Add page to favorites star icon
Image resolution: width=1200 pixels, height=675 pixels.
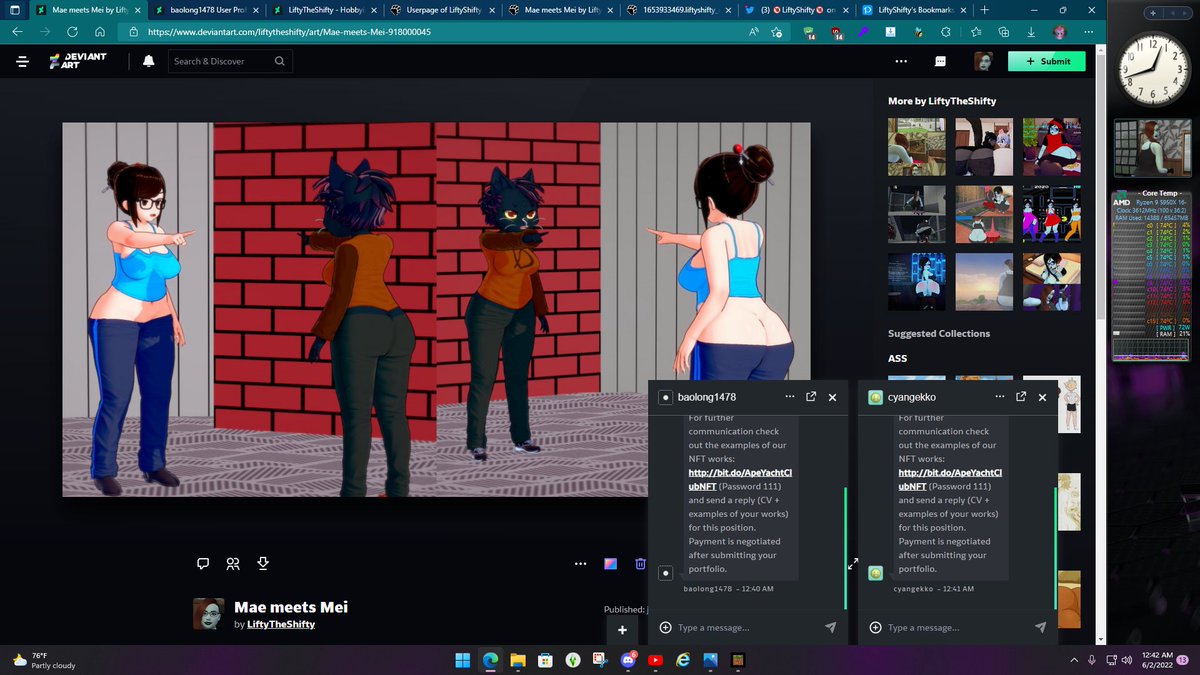779,31
